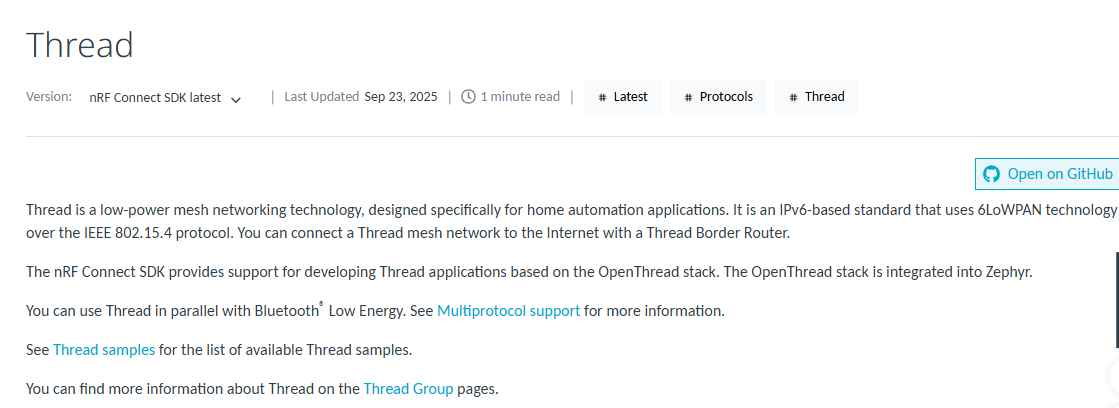Click the hash icon on Thread tag
The height and width of the screenshot is (408, 1119).
794,97
